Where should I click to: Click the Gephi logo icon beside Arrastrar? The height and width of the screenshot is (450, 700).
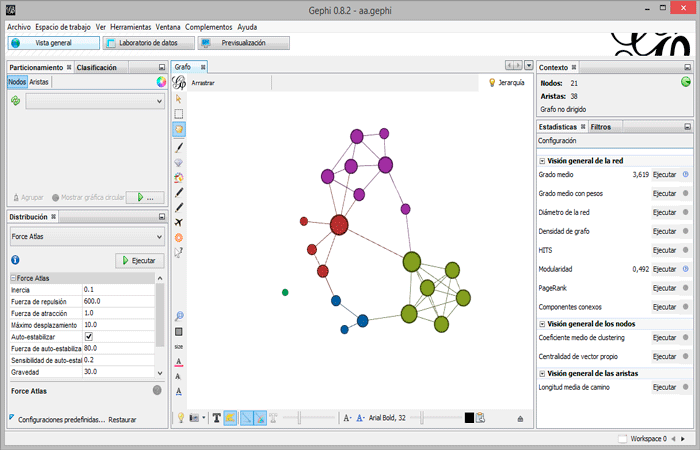[x=179, y=83]
